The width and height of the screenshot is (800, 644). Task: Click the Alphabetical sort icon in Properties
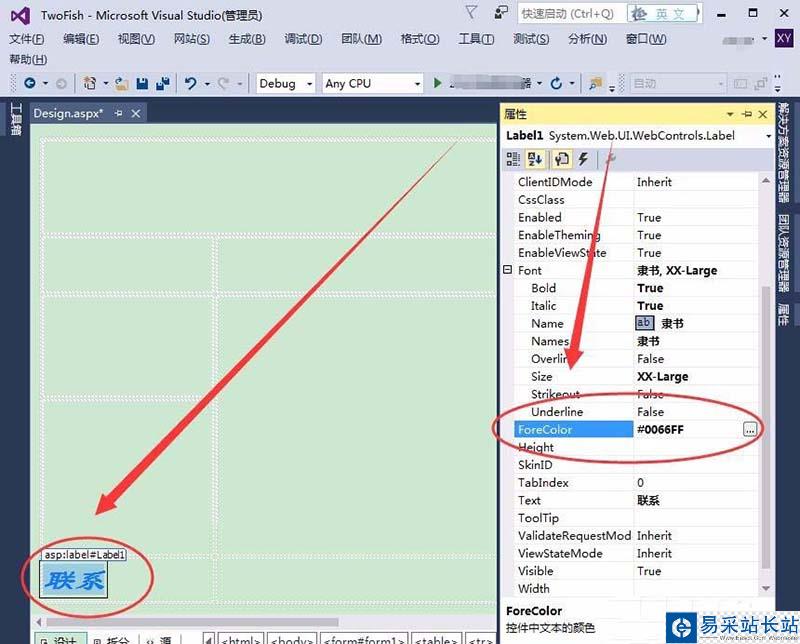[x=535, y=159]
